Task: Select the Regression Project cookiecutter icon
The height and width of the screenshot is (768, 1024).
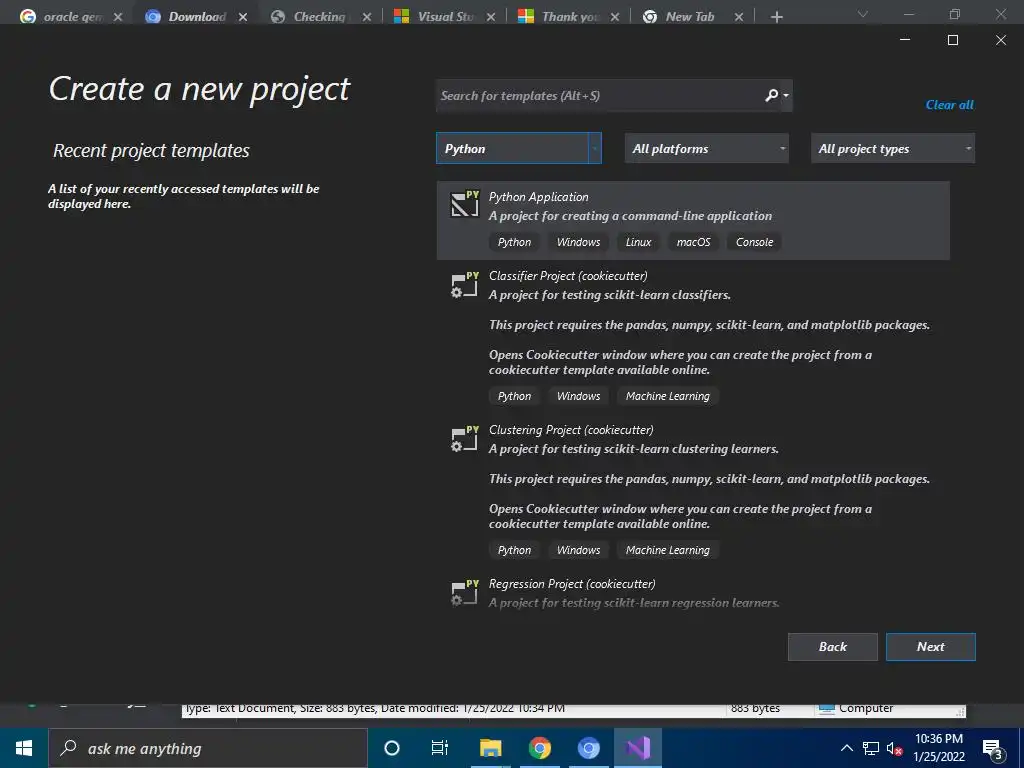Action: point(464,593)
